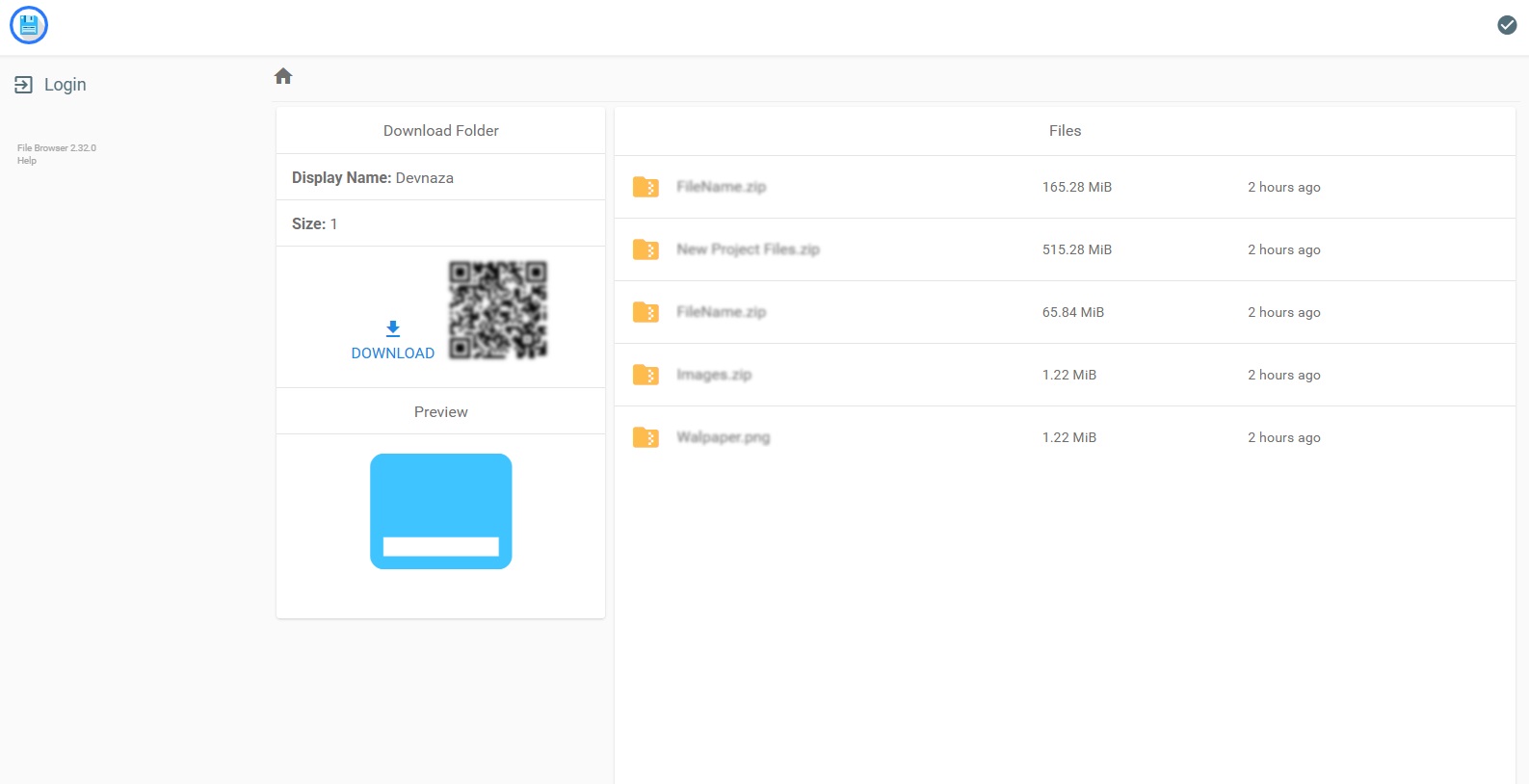Click the Files list header
Image resolution: width=1529 pixels, height=784 pixels.
point(1065,131)
